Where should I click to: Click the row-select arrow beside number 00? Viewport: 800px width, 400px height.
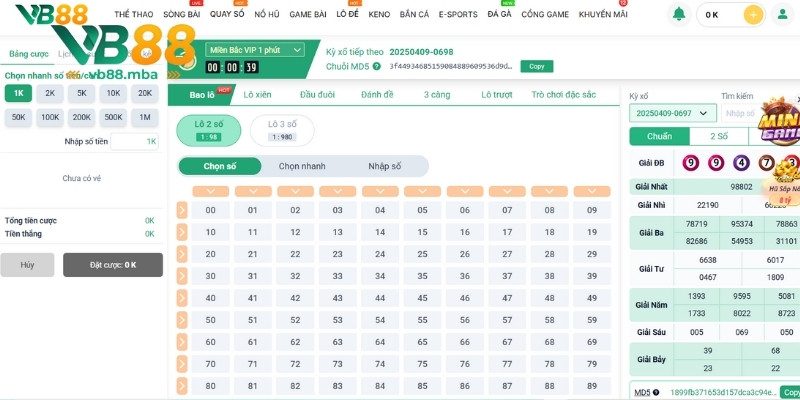[182, 210]
